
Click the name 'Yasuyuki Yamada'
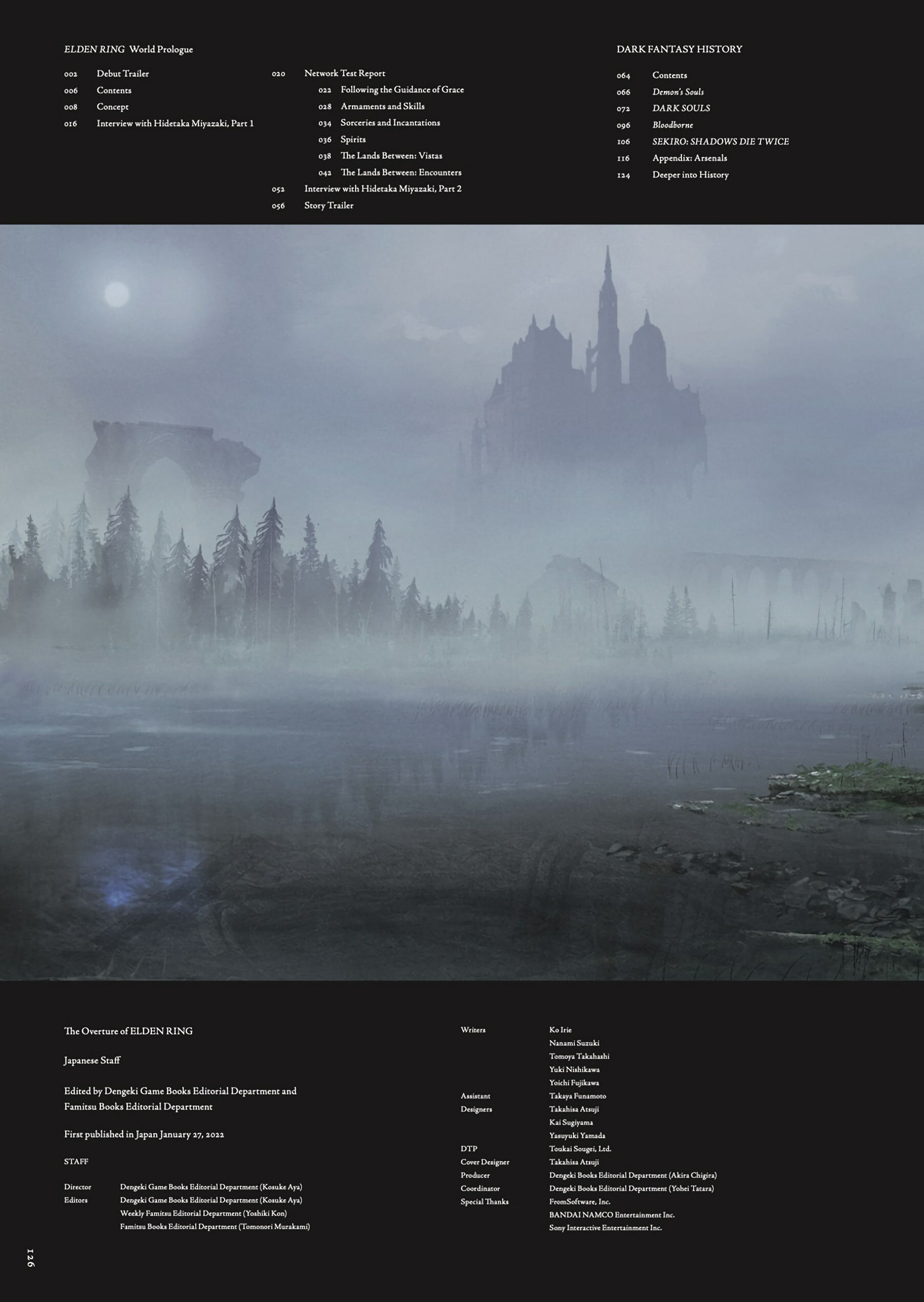577,1136
